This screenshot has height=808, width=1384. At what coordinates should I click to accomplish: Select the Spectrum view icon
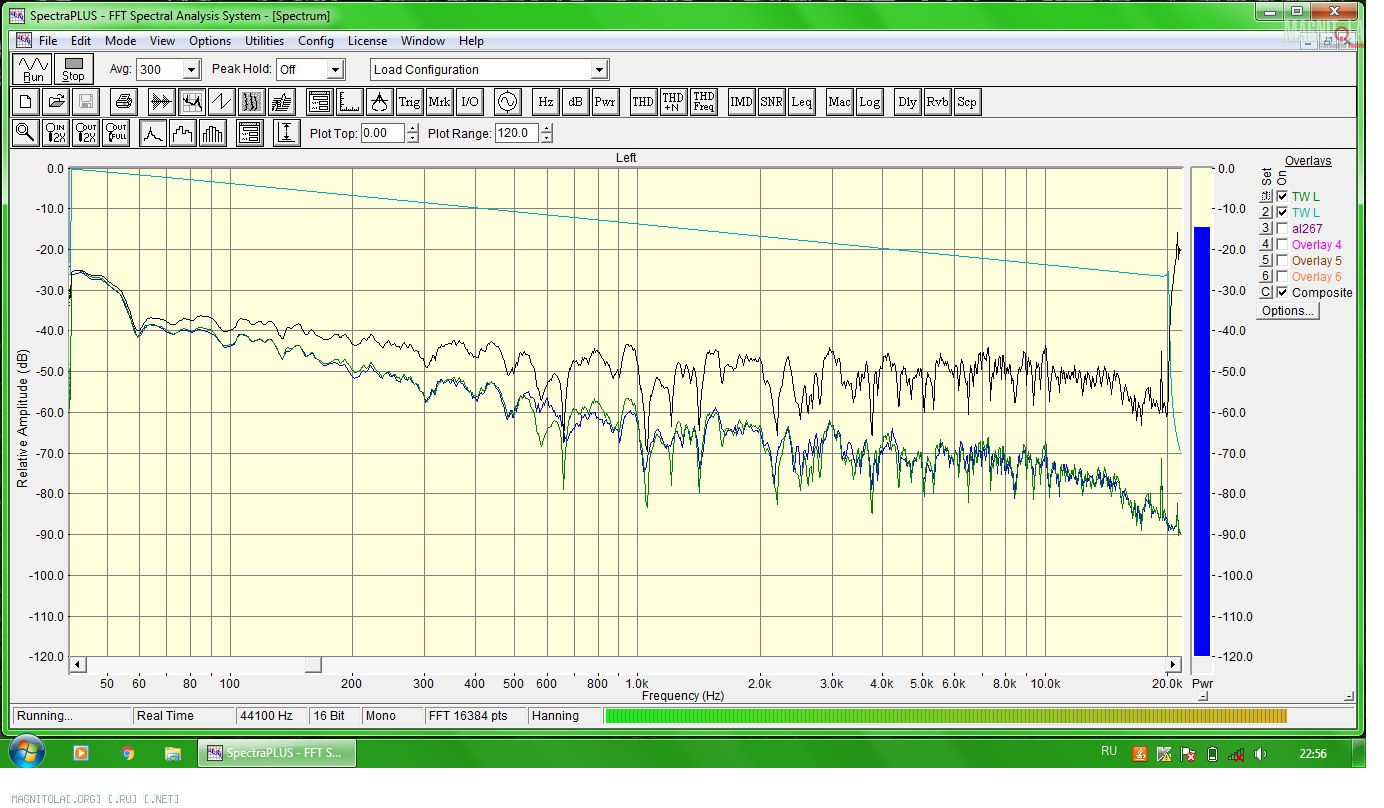pyautogui.click(x=192, y=102)
